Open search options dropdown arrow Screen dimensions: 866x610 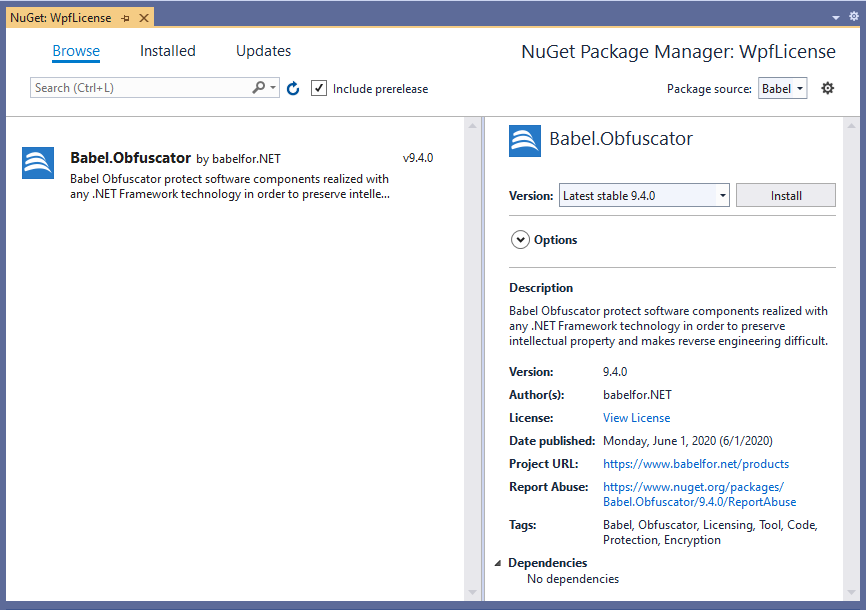pyautogui.click(x=273, y=87)
